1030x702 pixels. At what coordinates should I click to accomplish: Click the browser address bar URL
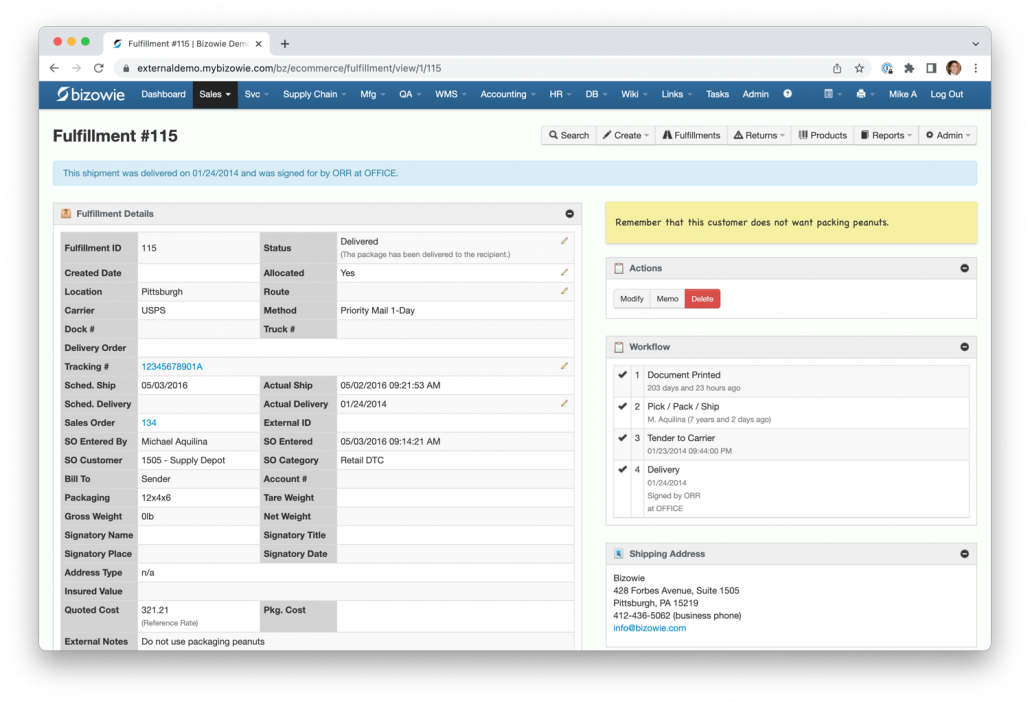[290, 68]
